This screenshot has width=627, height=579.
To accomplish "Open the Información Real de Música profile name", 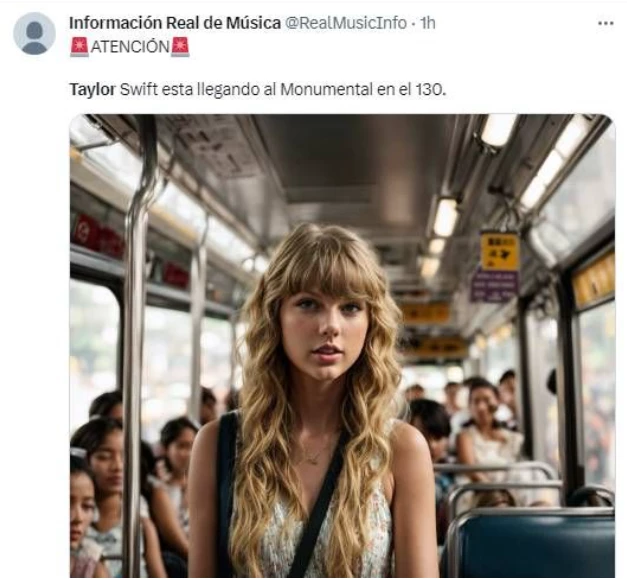I will (175, 23).
